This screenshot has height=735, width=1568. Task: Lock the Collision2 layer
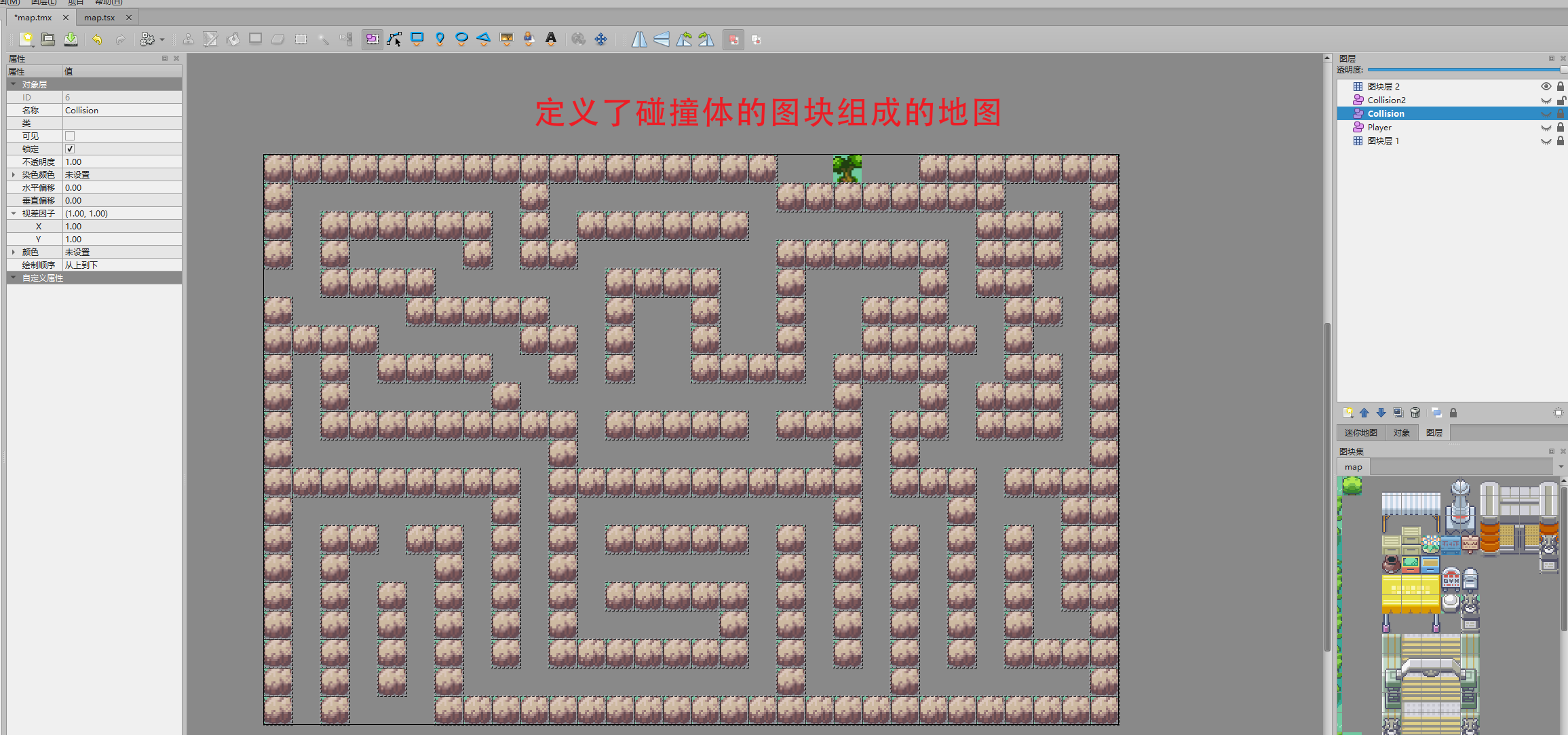pos(1560,100)
